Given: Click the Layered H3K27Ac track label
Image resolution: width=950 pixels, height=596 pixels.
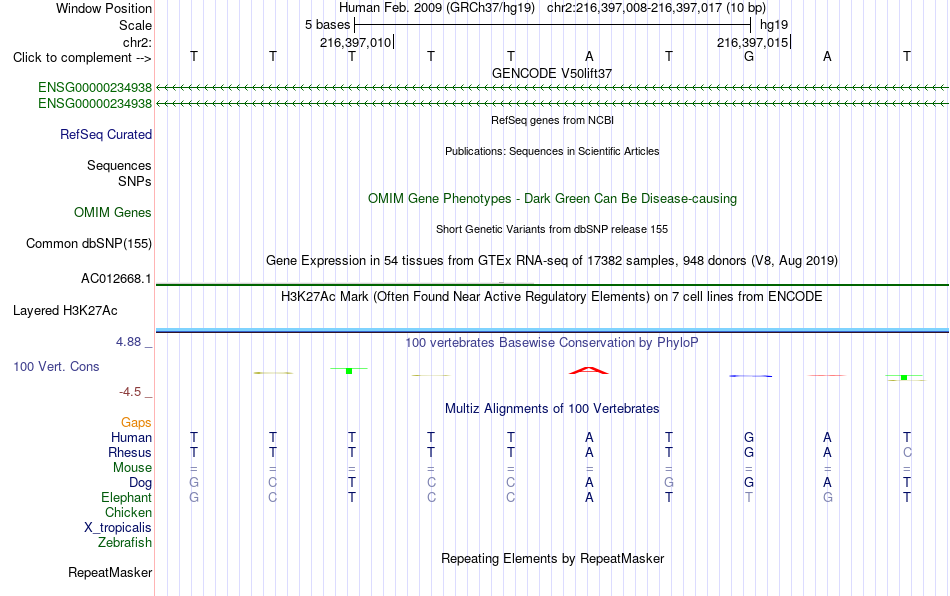Looking at the screenshot, I should tap(65, 311).
